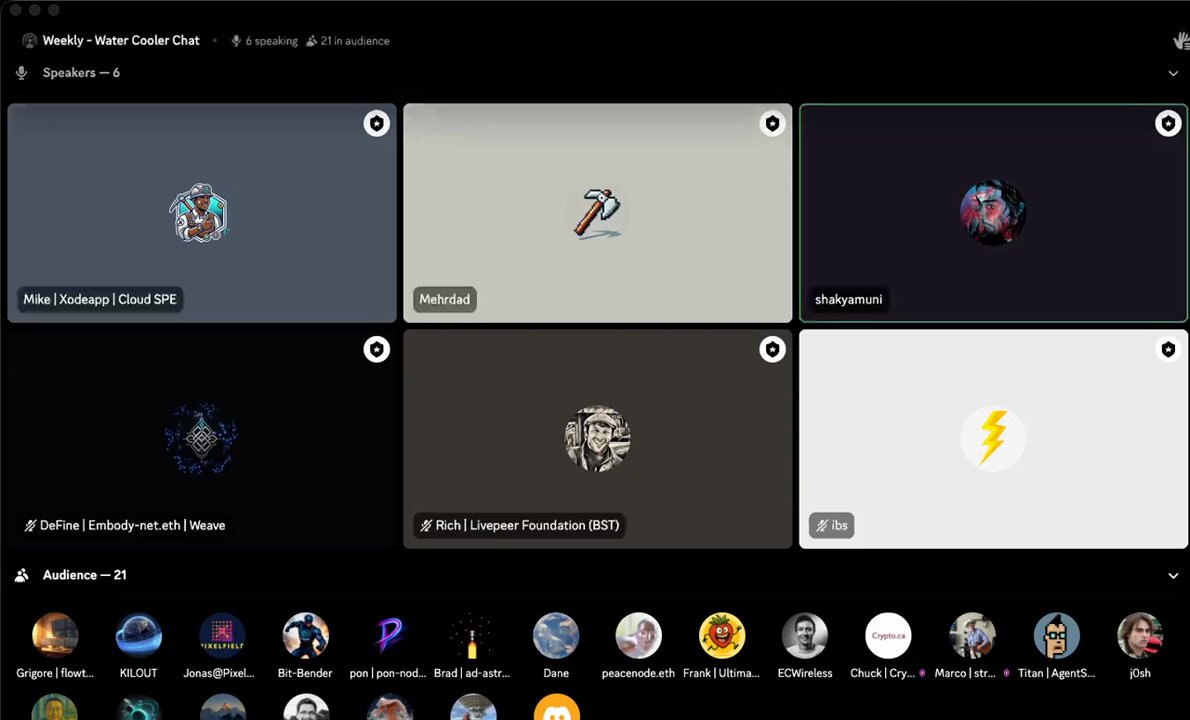Click the moderator badge on shakyamuni's tile
Viewport: 1190px width, 720px height.
pos(1168,123)
